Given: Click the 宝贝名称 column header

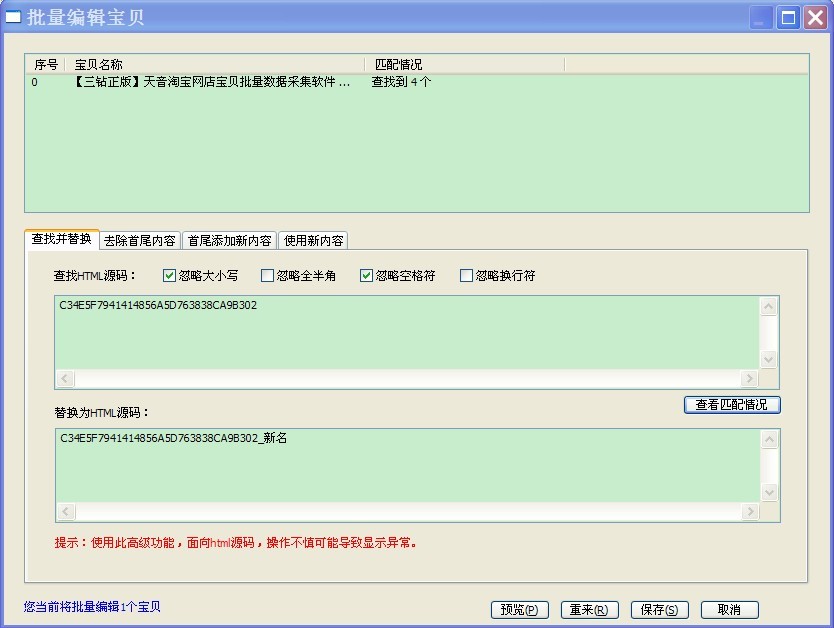Looking at the screenshot, I should (216, 64).
